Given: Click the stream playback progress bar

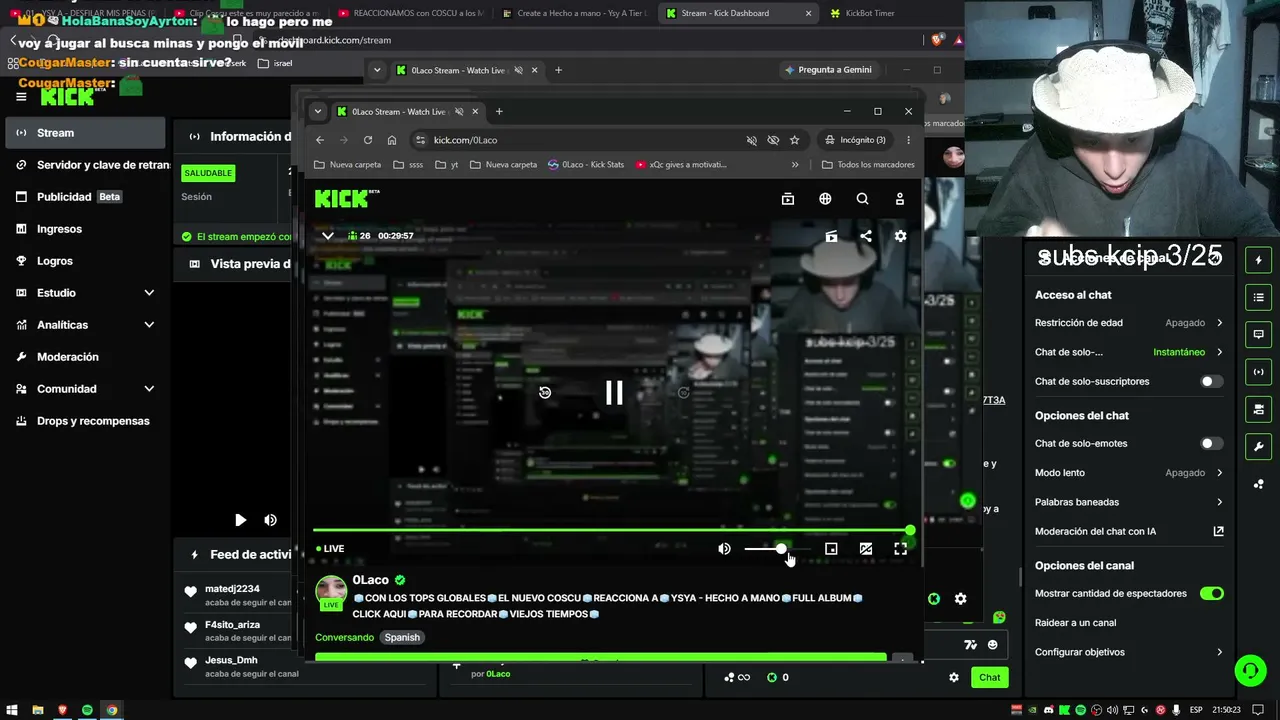Looking at the screenshot, I should point(612,530).
